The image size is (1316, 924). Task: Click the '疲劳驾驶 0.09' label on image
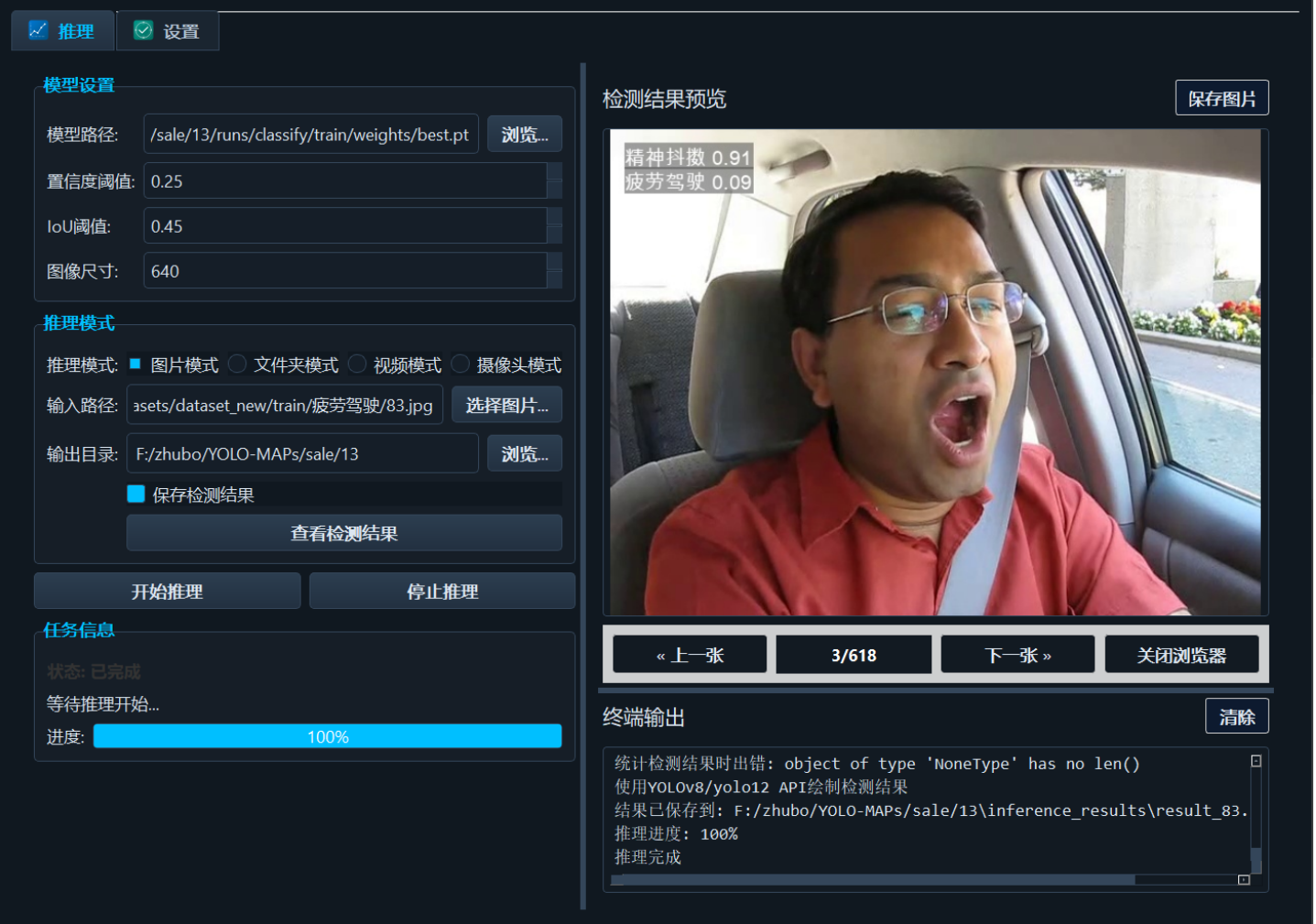[688, 181]
